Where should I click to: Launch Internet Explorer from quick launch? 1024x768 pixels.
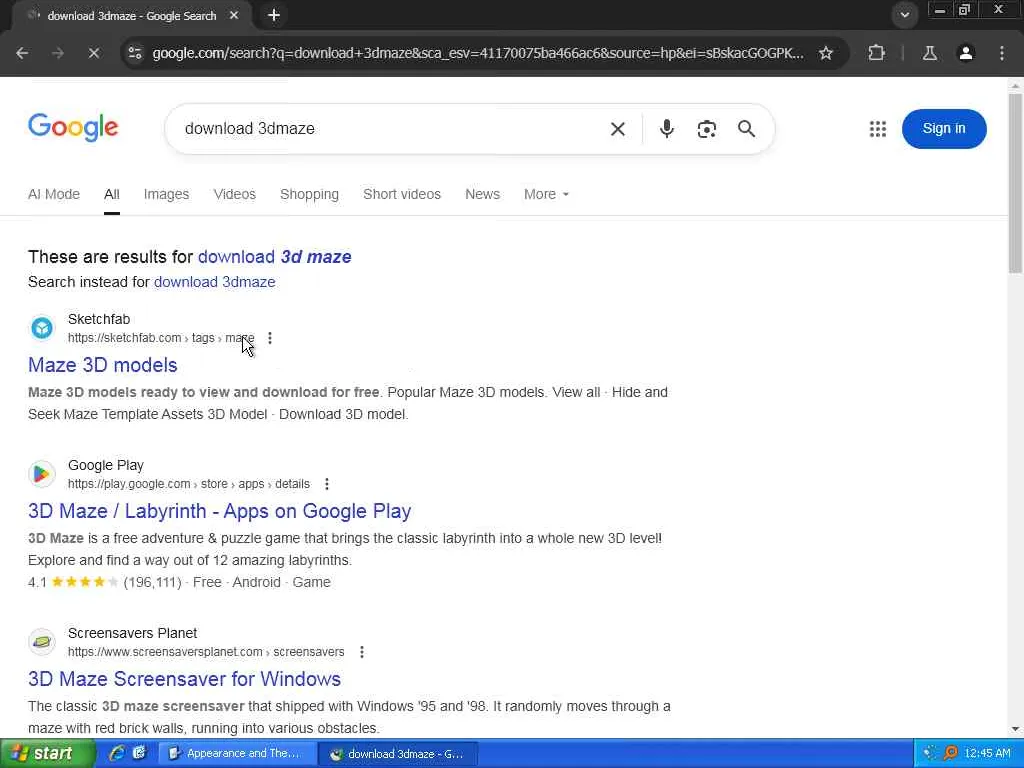coord(116,753)
